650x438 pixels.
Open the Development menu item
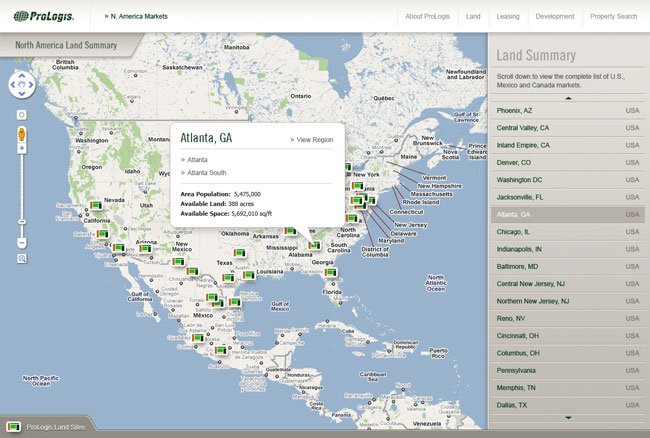(555, 17)
